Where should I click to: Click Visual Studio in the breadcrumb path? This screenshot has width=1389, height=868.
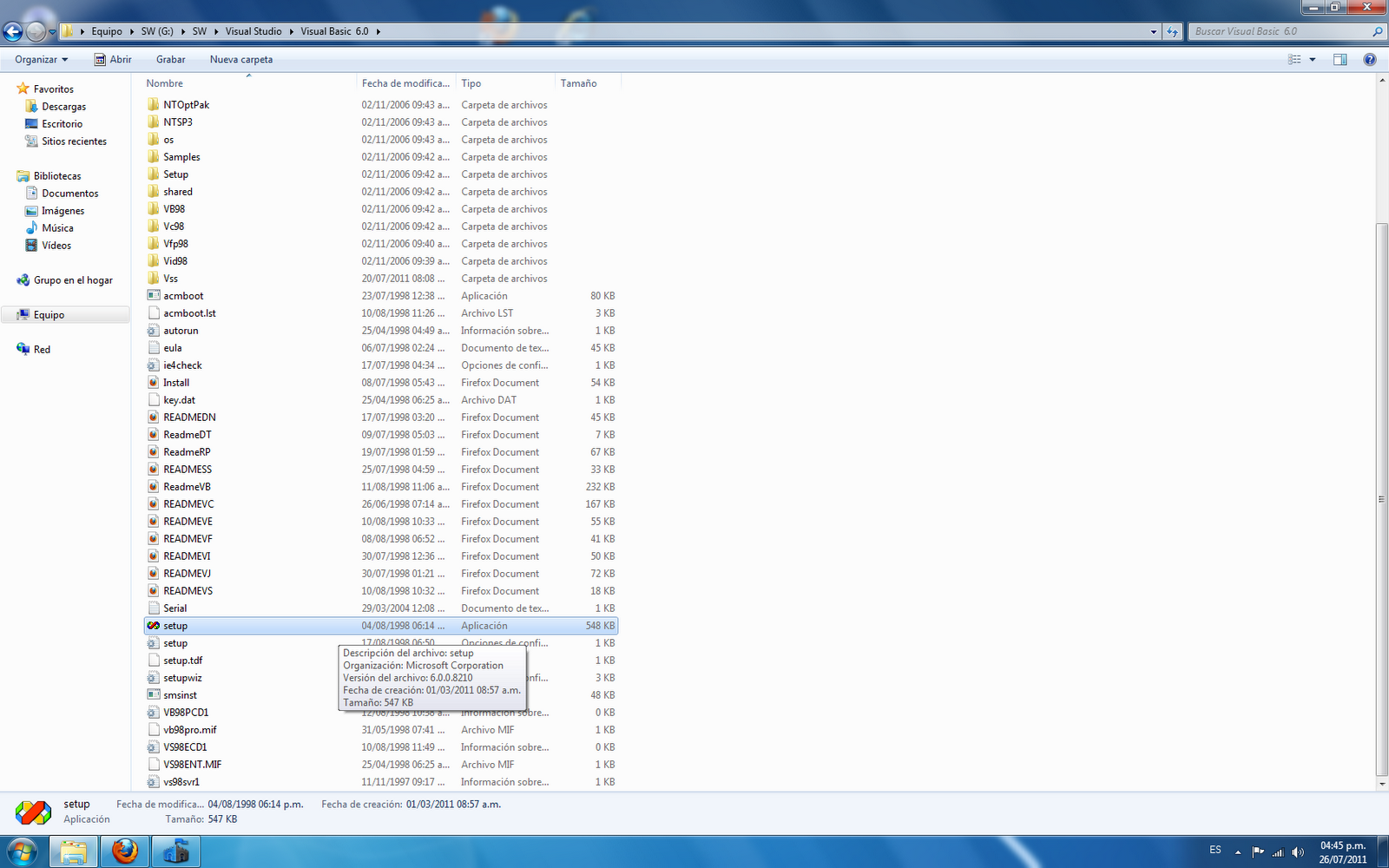pos(253,31)
